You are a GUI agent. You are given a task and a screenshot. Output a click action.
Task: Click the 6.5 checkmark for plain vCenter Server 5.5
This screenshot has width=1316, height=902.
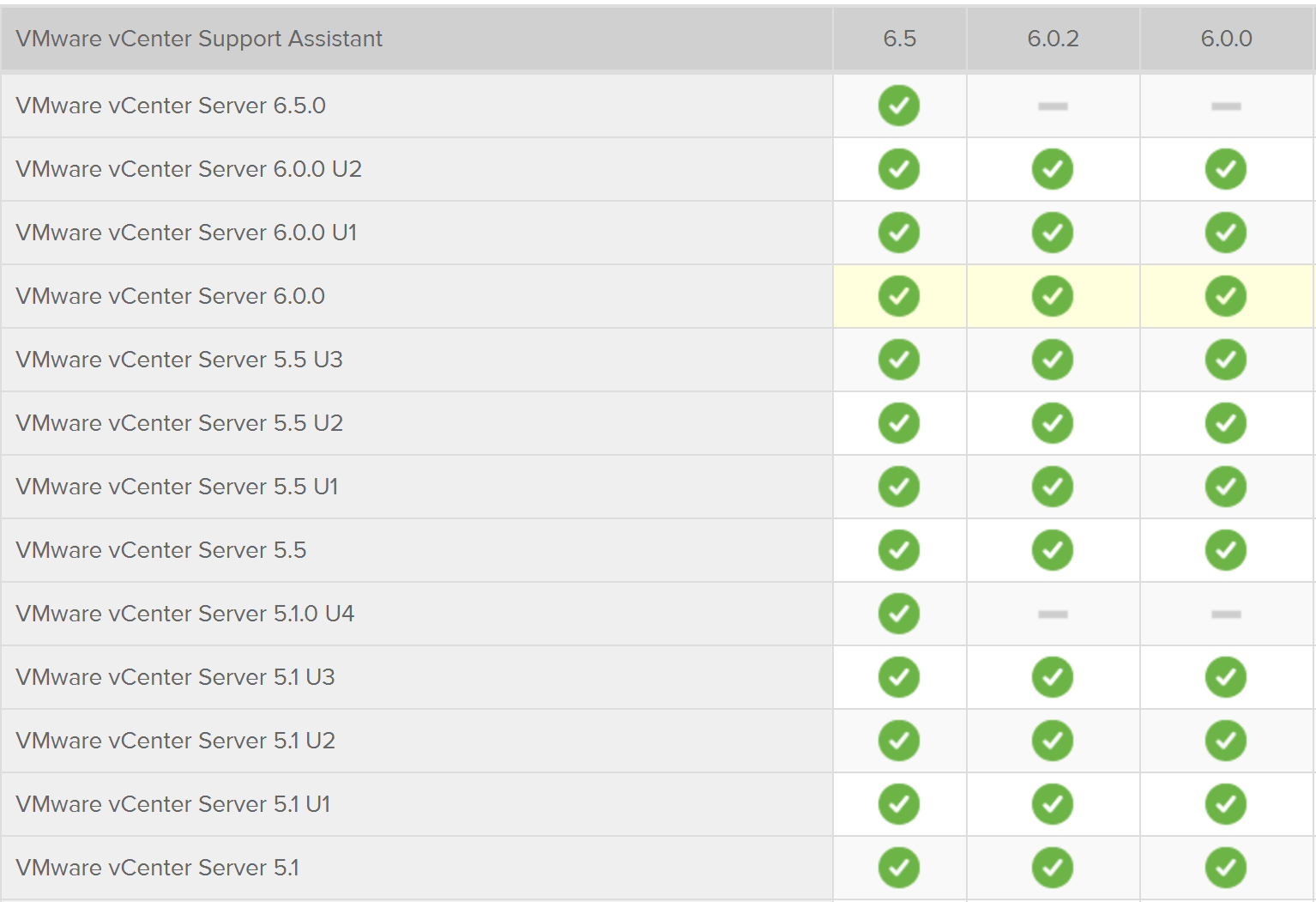tap(899, 550)
